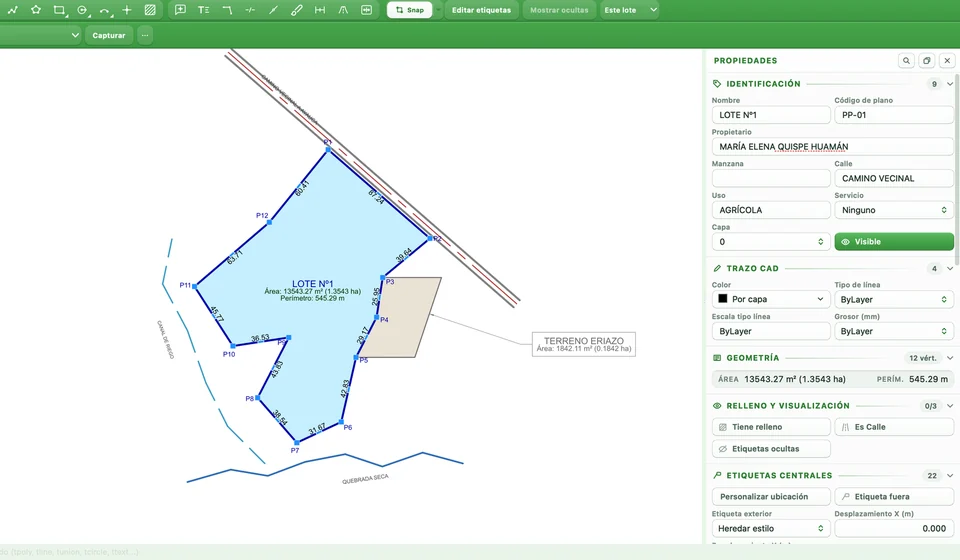Select the plus point tool
Viewport: 960px width, 560px height.
[127, 10]
